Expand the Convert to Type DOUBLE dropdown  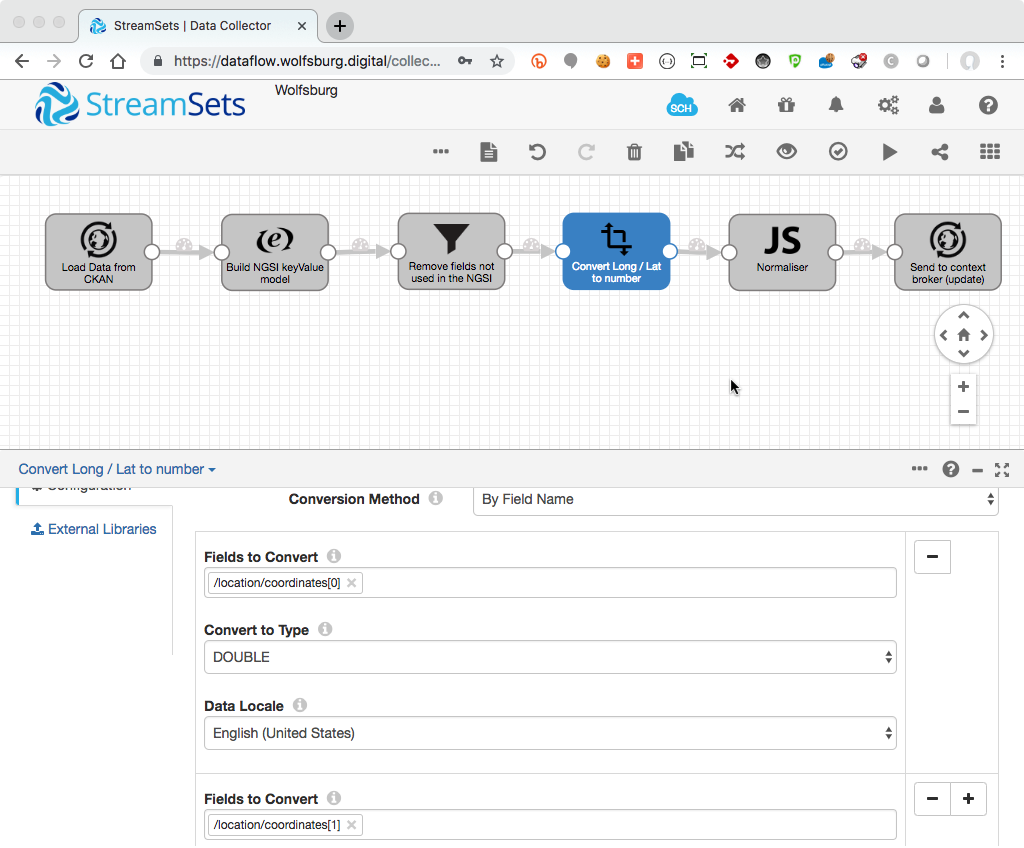pyautogui.click(x=550, y=657)
